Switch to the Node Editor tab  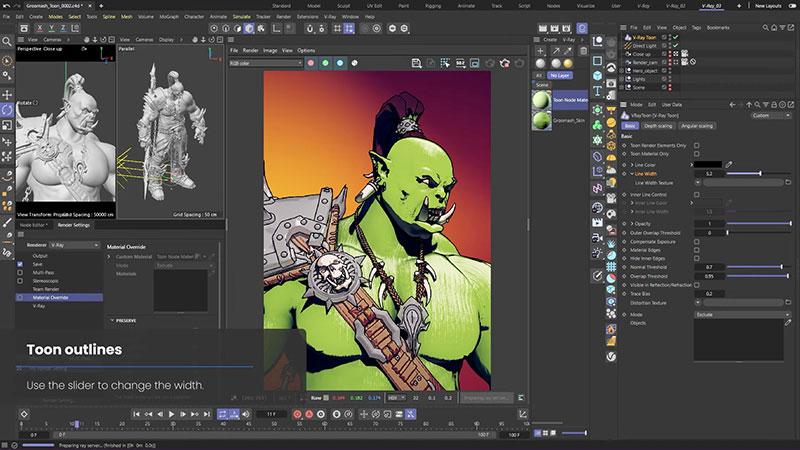33,224
